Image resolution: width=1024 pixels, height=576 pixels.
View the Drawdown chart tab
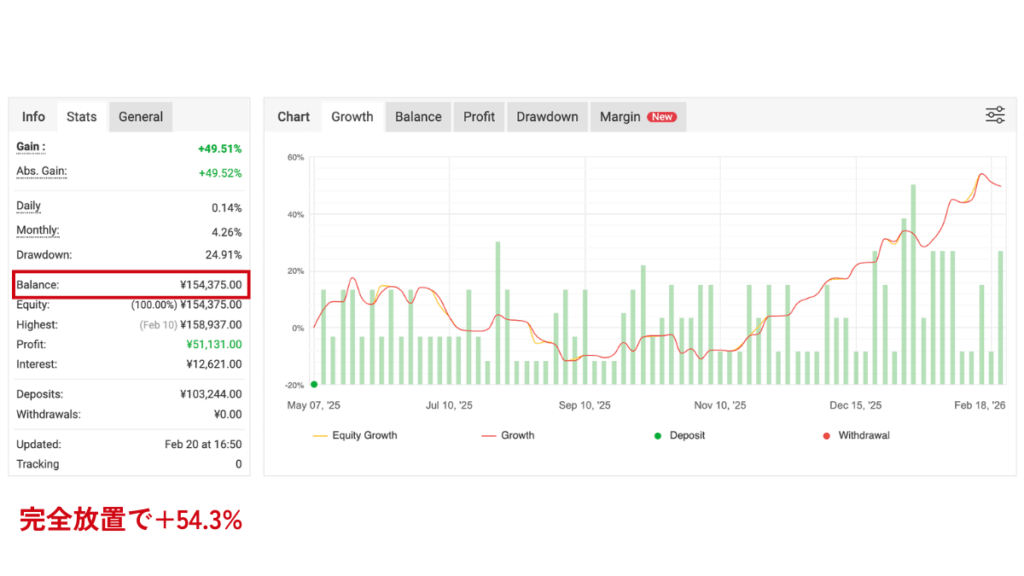click(x=547, y=117)
